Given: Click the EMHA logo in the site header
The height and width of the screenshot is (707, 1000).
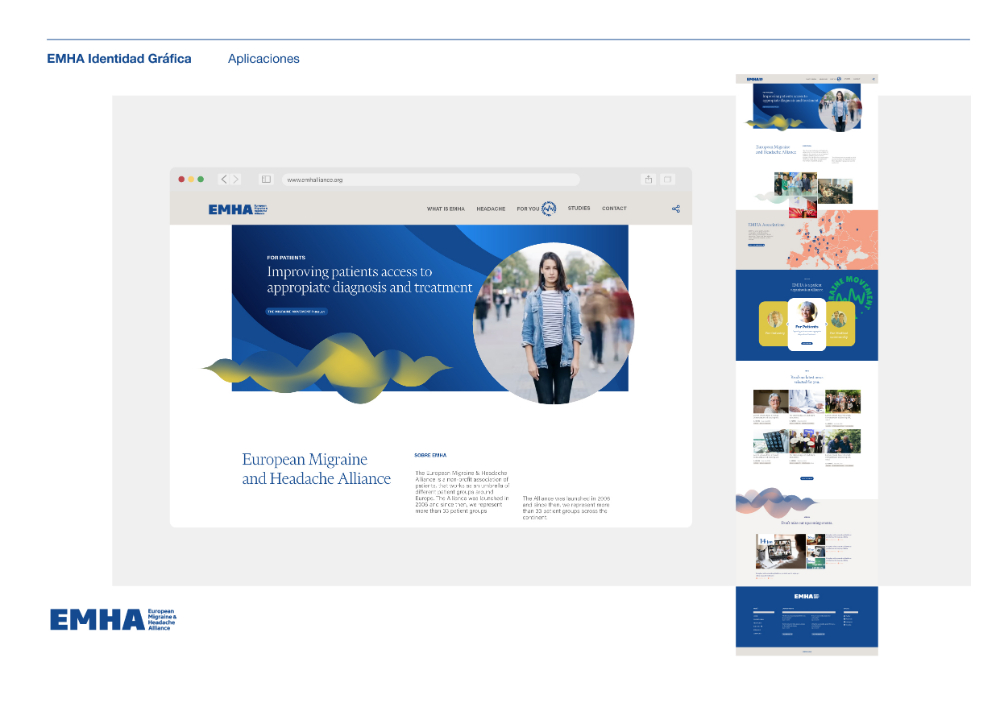Looking at the screenshot, I should click(238, 209).
